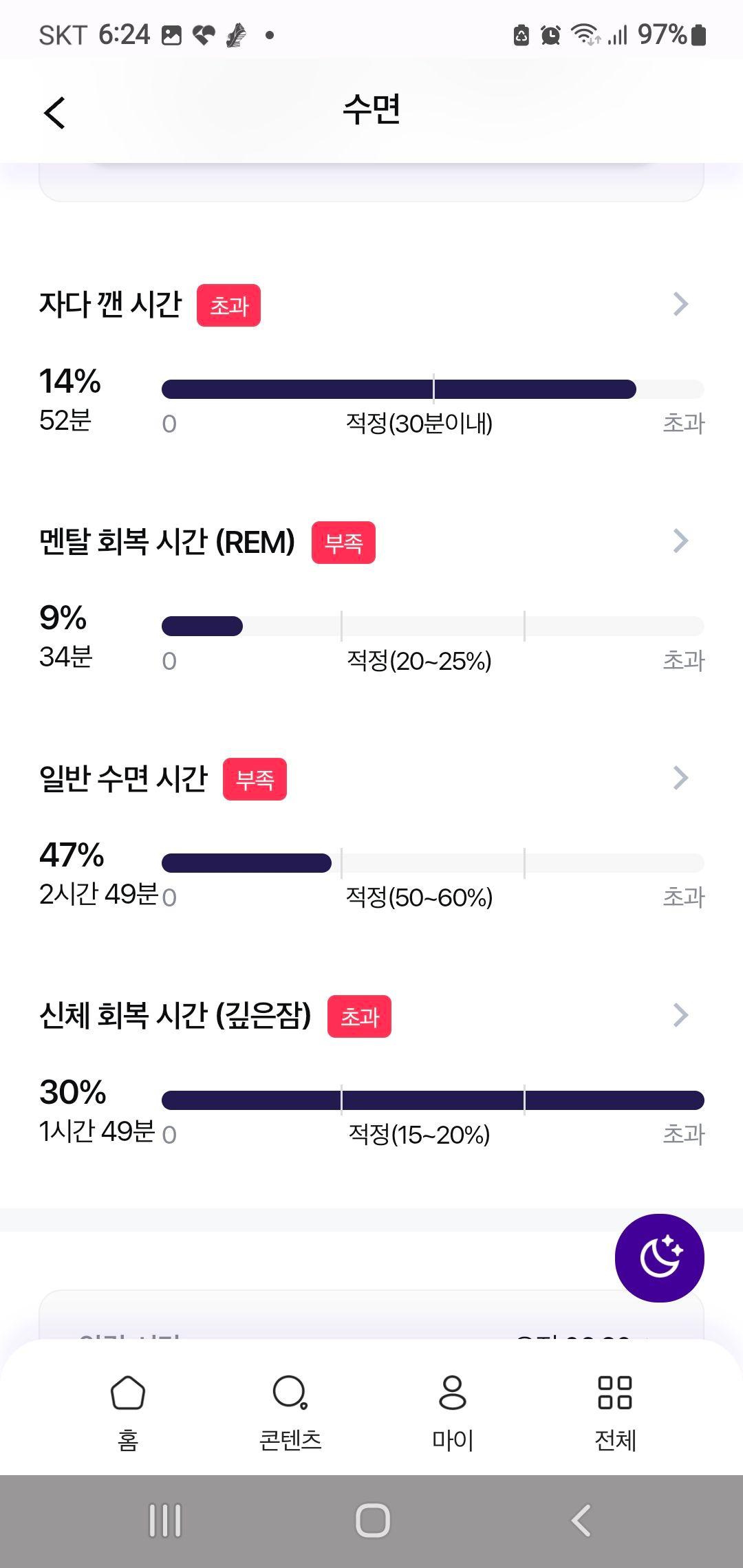
Task: Tap the 초과 badge beside 자다 깬 시간
Action: 228,305
